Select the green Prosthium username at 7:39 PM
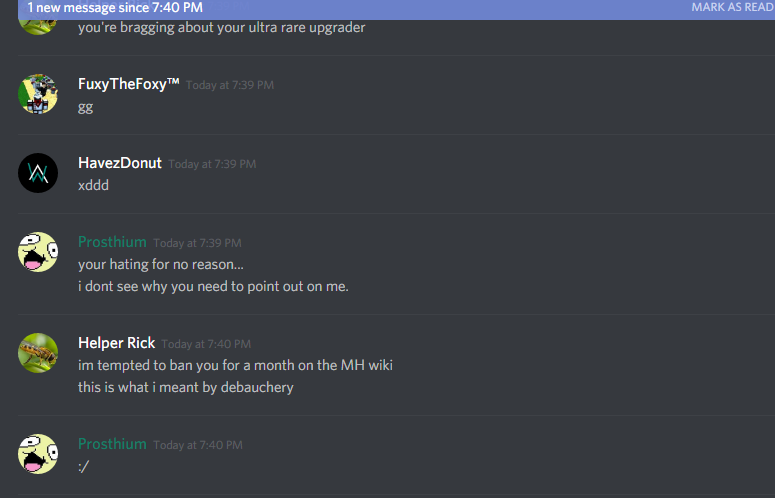This screenshot has width=775, height=498. coord(112,242)
